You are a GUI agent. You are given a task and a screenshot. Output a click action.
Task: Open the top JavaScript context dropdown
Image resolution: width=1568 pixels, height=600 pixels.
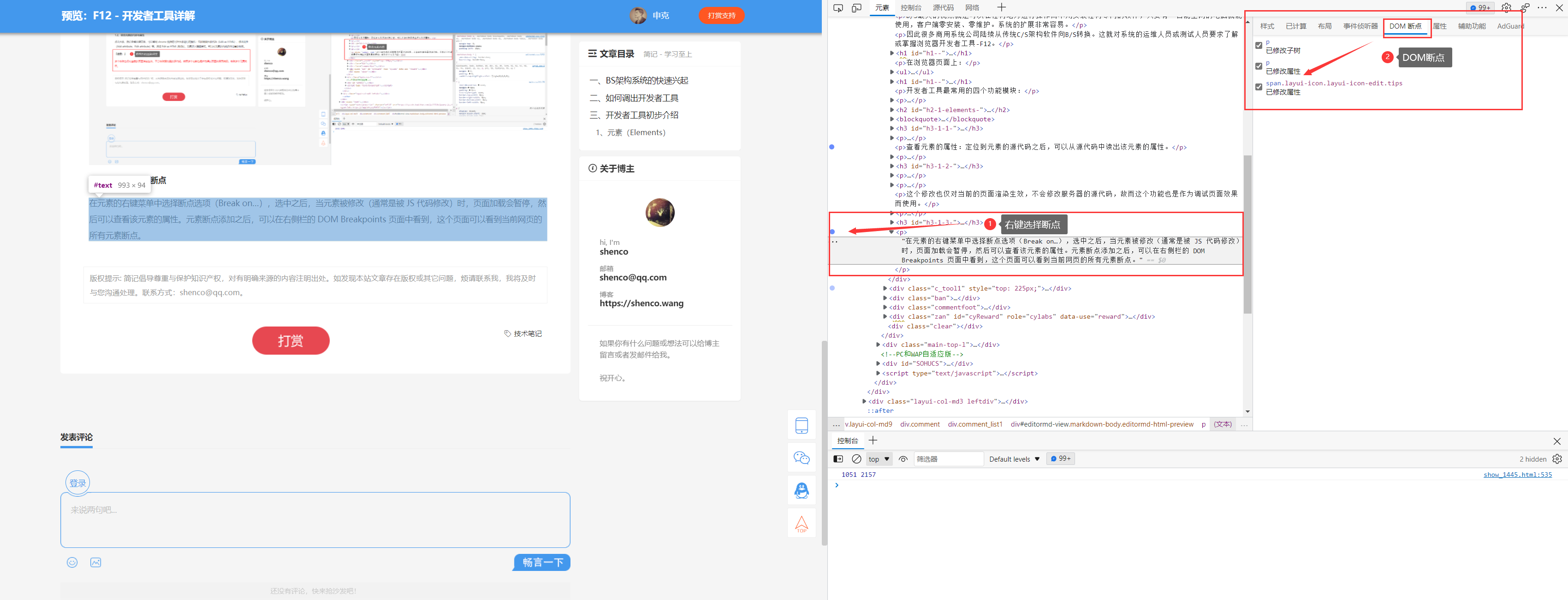[x=879, y=459]
